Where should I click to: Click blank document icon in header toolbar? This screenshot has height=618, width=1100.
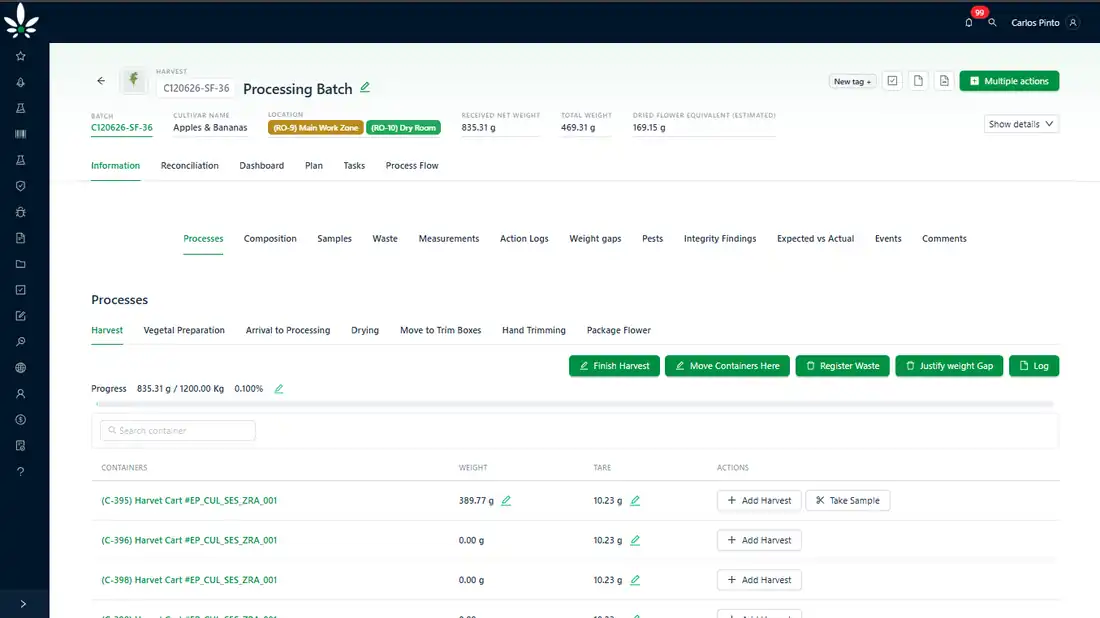pyautogui.click(x=918, y=81)
